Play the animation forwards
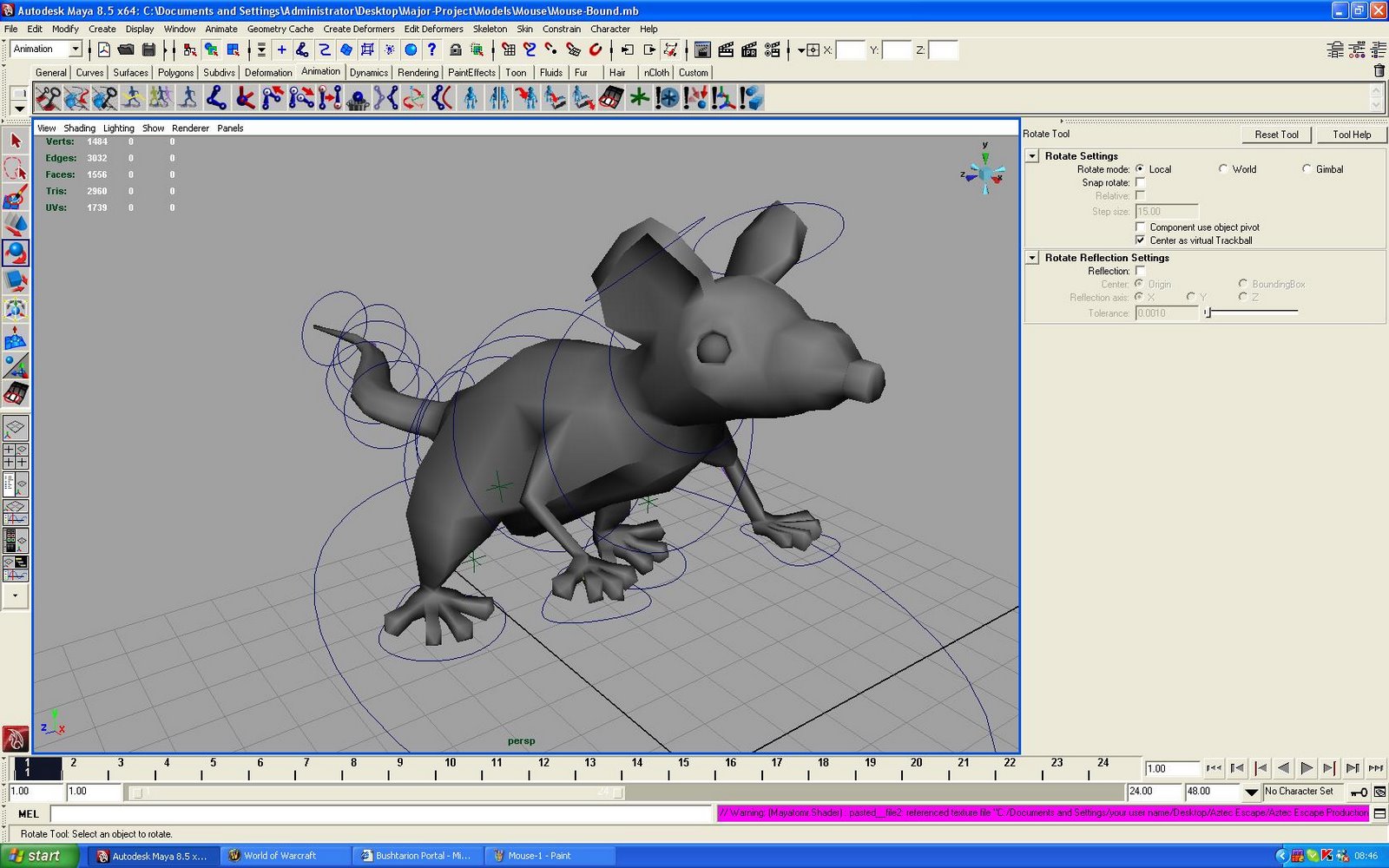 [x=1307, y=768]
